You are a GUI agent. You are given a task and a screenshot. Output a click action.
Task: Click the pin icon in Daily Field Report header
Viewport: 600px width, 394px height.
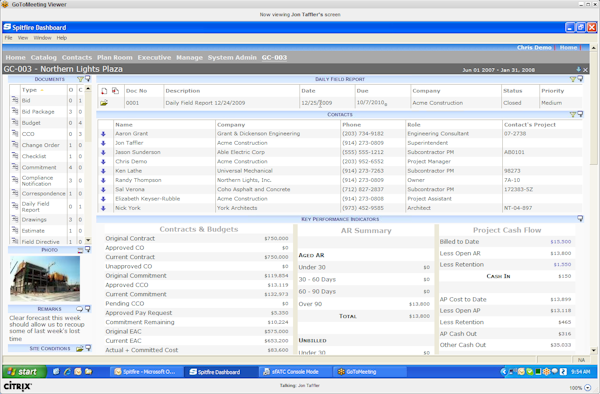point(580,78)
